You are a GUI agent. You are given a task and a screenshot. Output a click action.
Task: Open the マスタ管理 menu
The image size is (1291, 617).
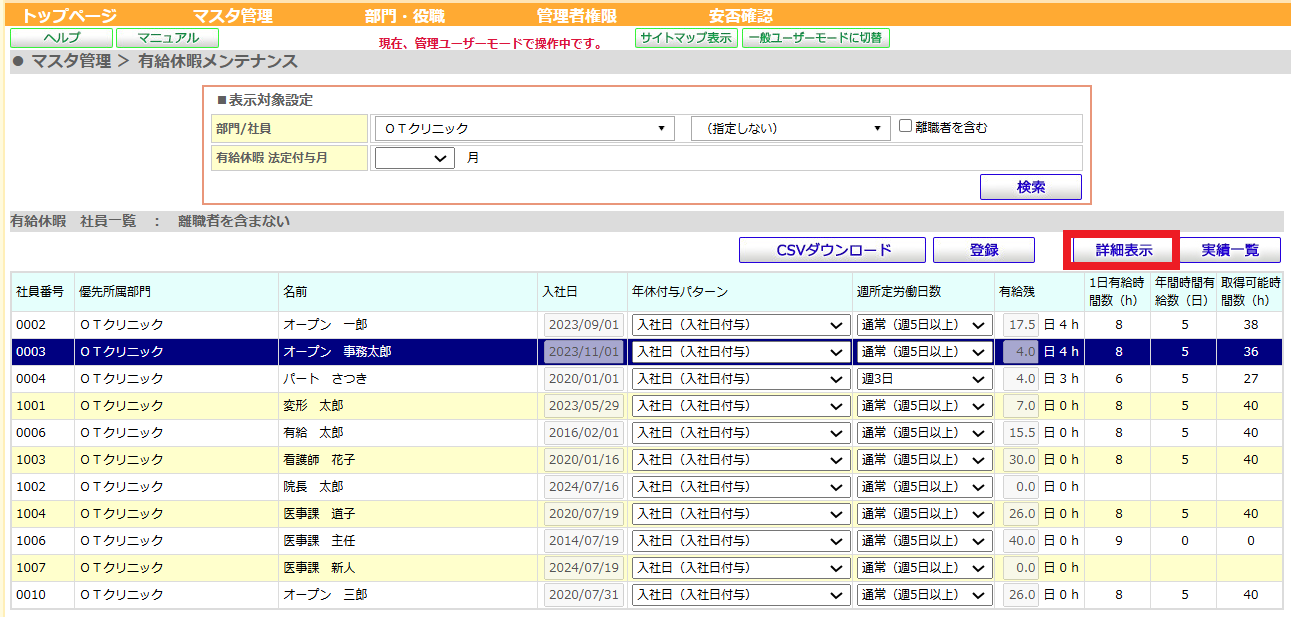(231, 16)
